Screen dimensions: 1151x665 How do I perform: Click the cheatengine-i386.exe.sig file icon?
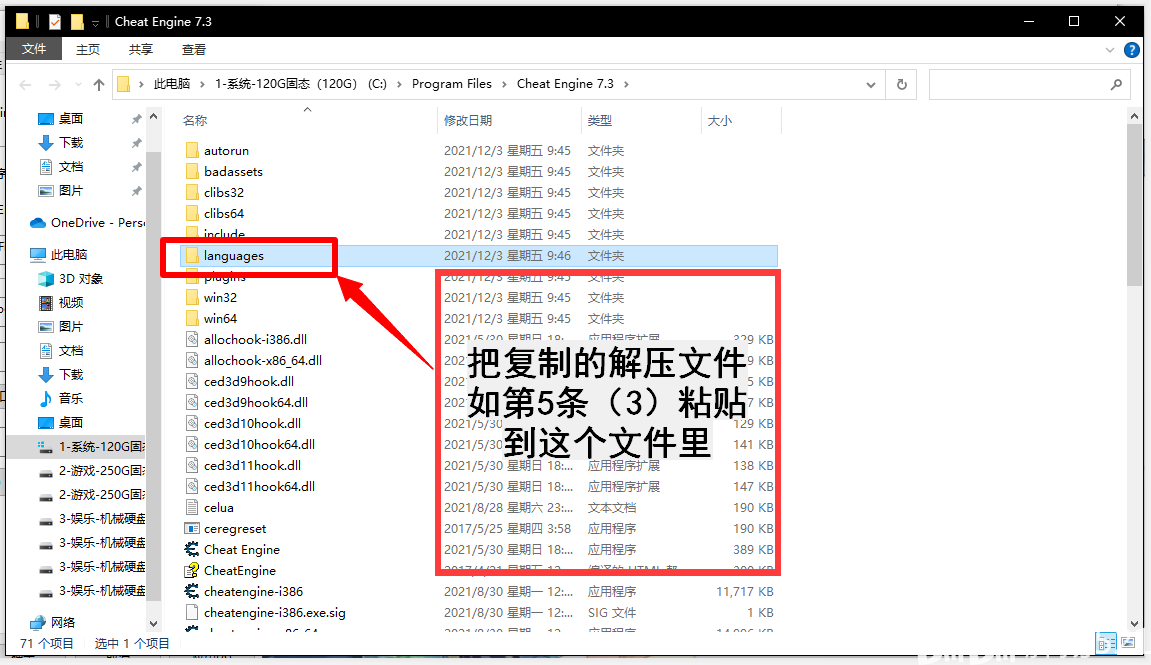[192, 612]
